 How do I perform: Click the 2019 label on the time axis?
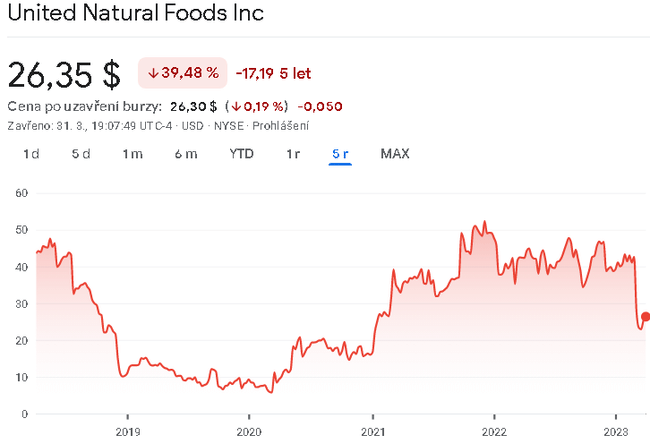(x=127, y=432)
